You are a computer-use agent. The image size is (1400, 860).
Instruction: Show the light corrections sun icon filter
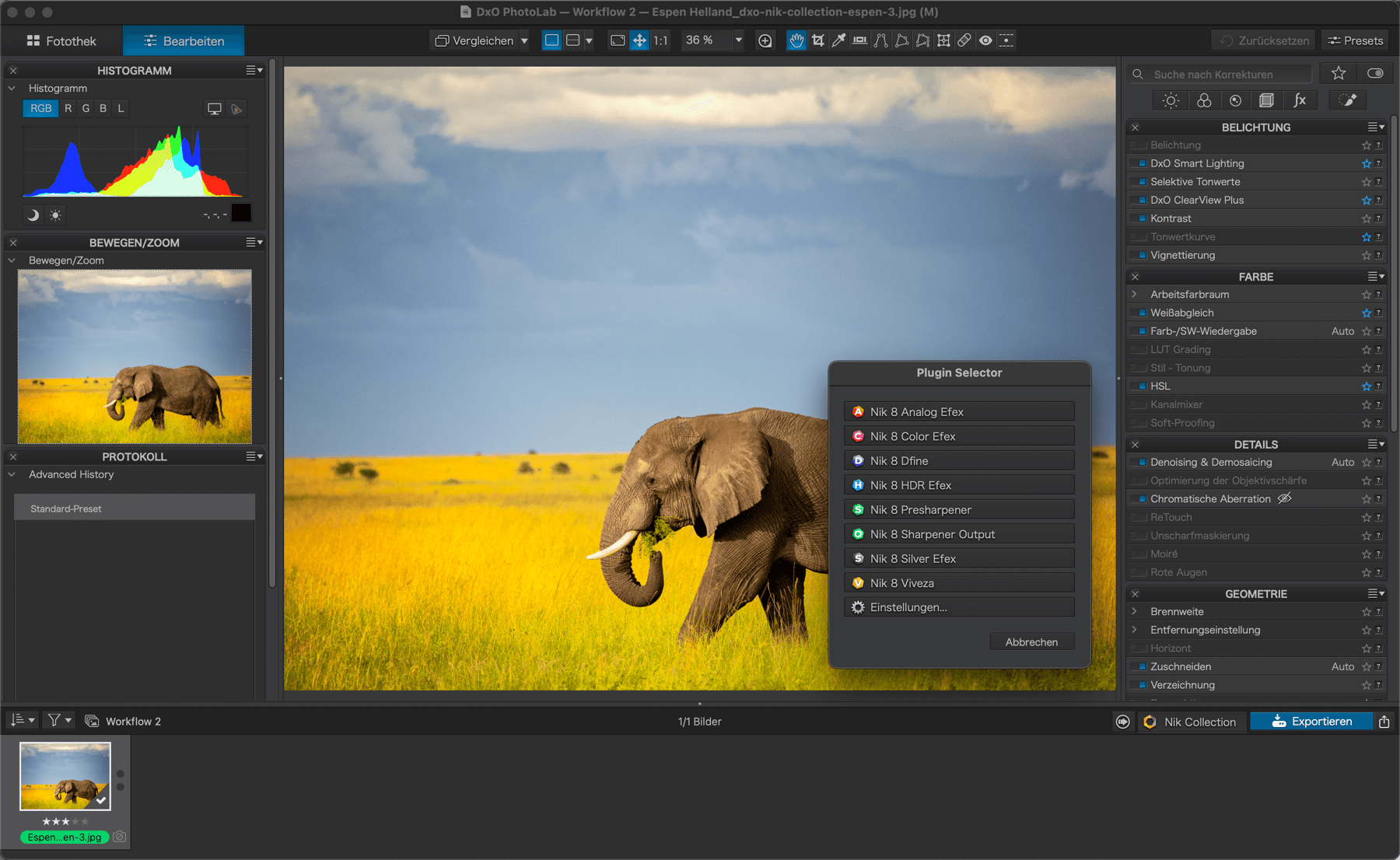[1171, 100]
